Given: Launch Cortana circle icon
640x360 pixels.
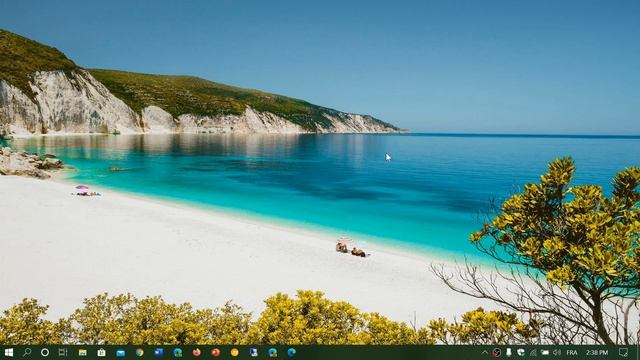Looking at the screenshot, I should click(x=45, y=352).
